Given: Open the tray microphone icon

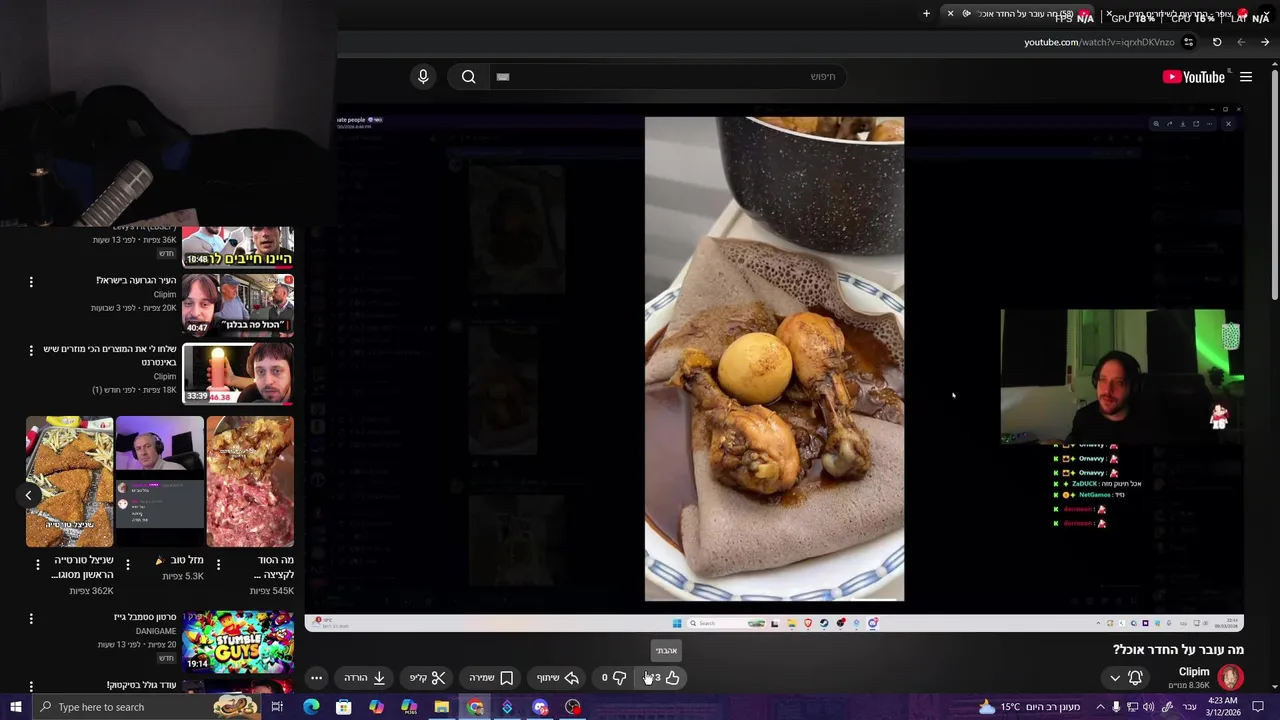Looking at the screenshot, I should pyautogui.click(x=1116, y=707).
